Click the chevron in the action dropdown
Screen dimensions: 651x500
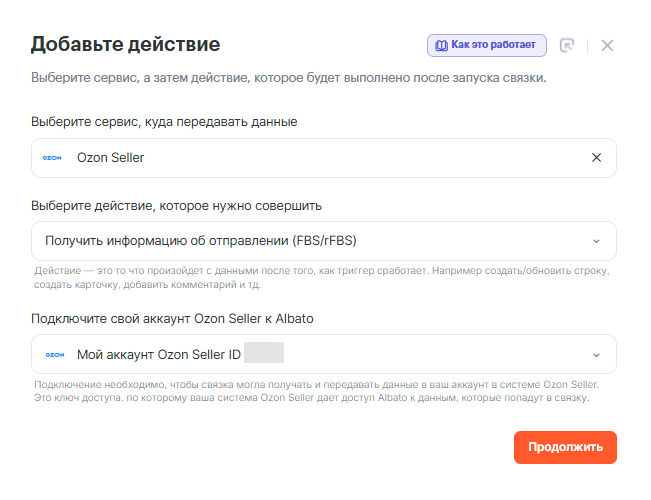[597, 241]
